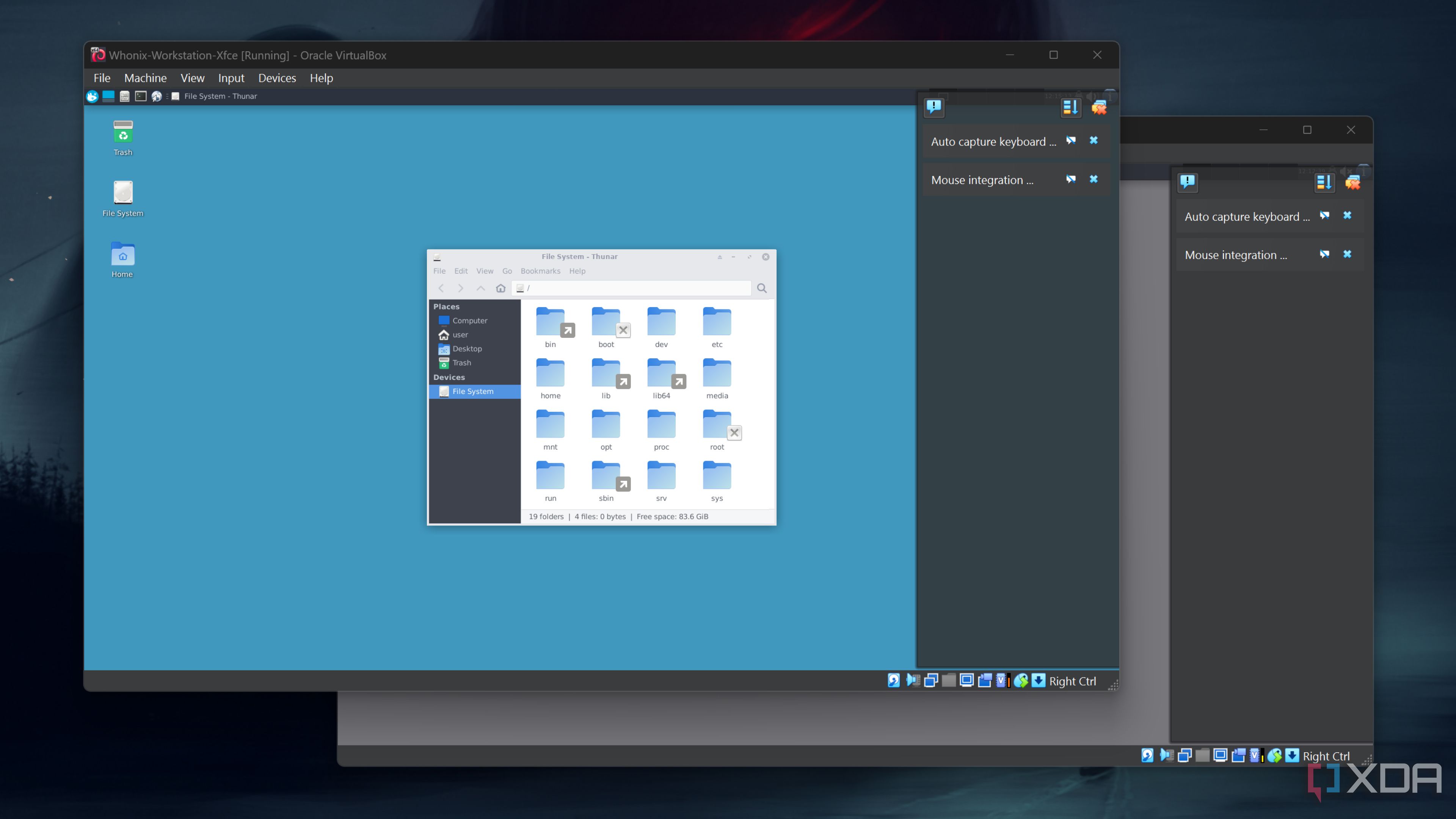Viewport: 1456px width, 819px height.
Task: Click the Whonix start menu icon in guest panel
Action: 92,97
